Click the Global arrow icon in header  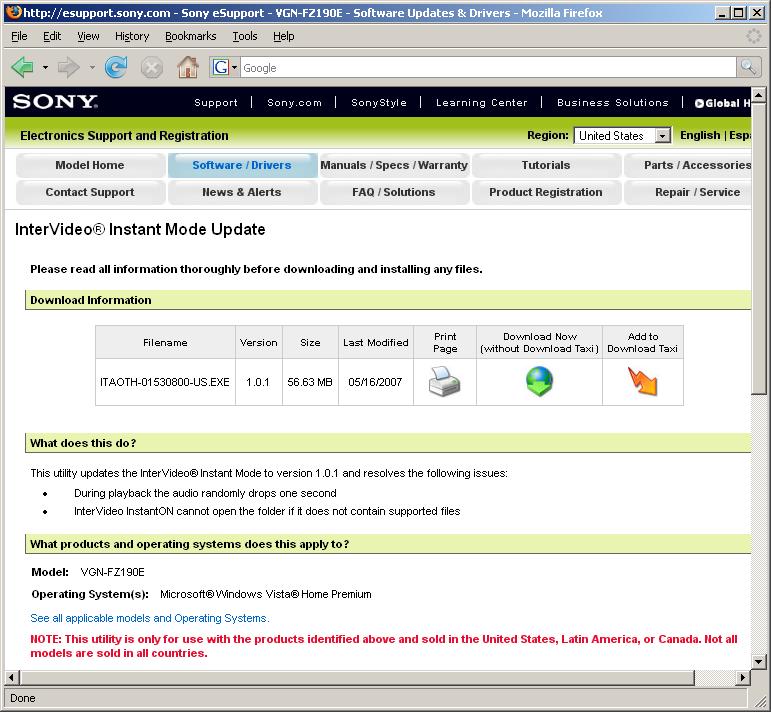(x=699, y=103)
